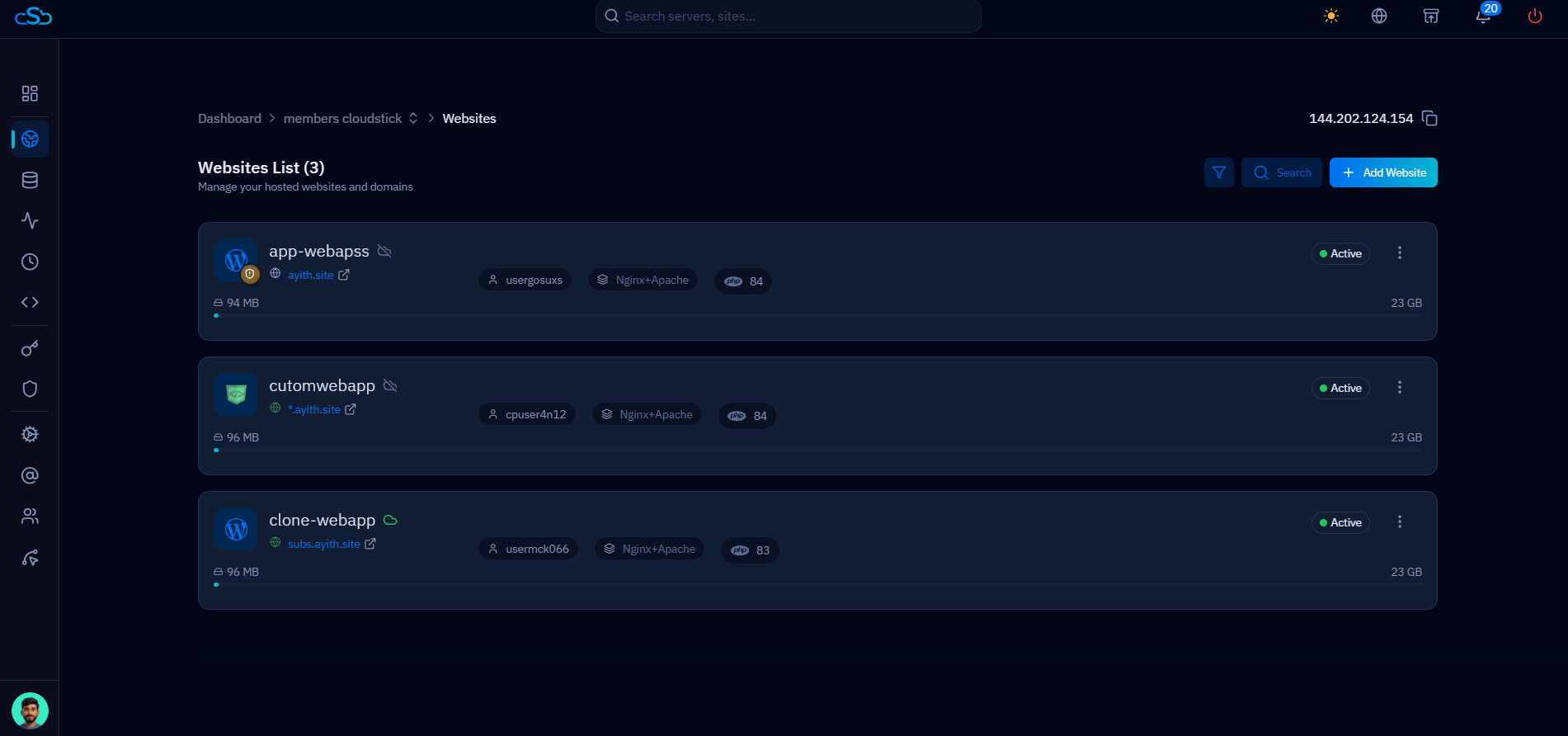Image resolution: width=1568 pixels, height=736 pixels.
Task: Open clone-webapp options menu
Action: [1400, 521]
